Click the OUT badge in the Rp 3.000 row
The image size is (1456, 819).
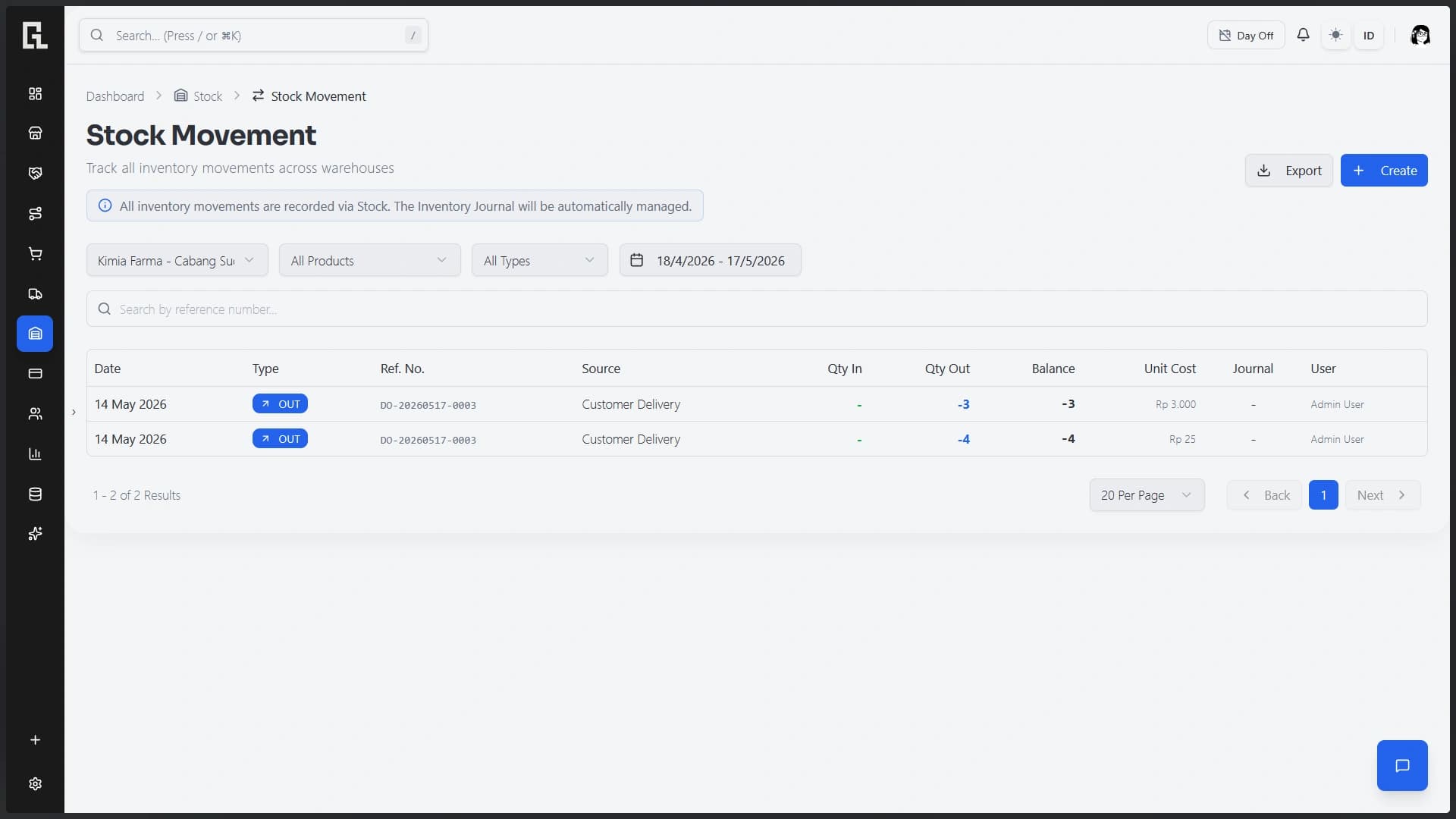280,404
